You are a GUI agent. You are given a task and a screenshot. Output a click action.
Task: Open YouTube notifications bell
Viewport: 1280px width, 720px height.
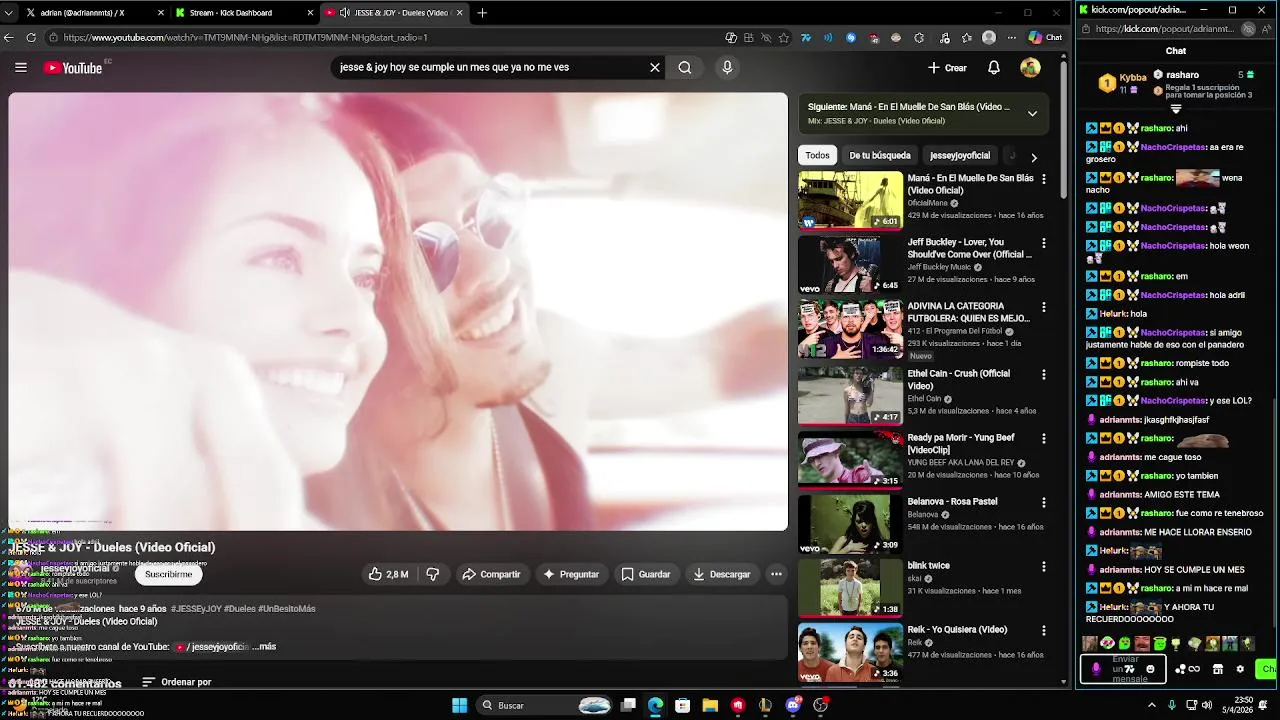994,68
